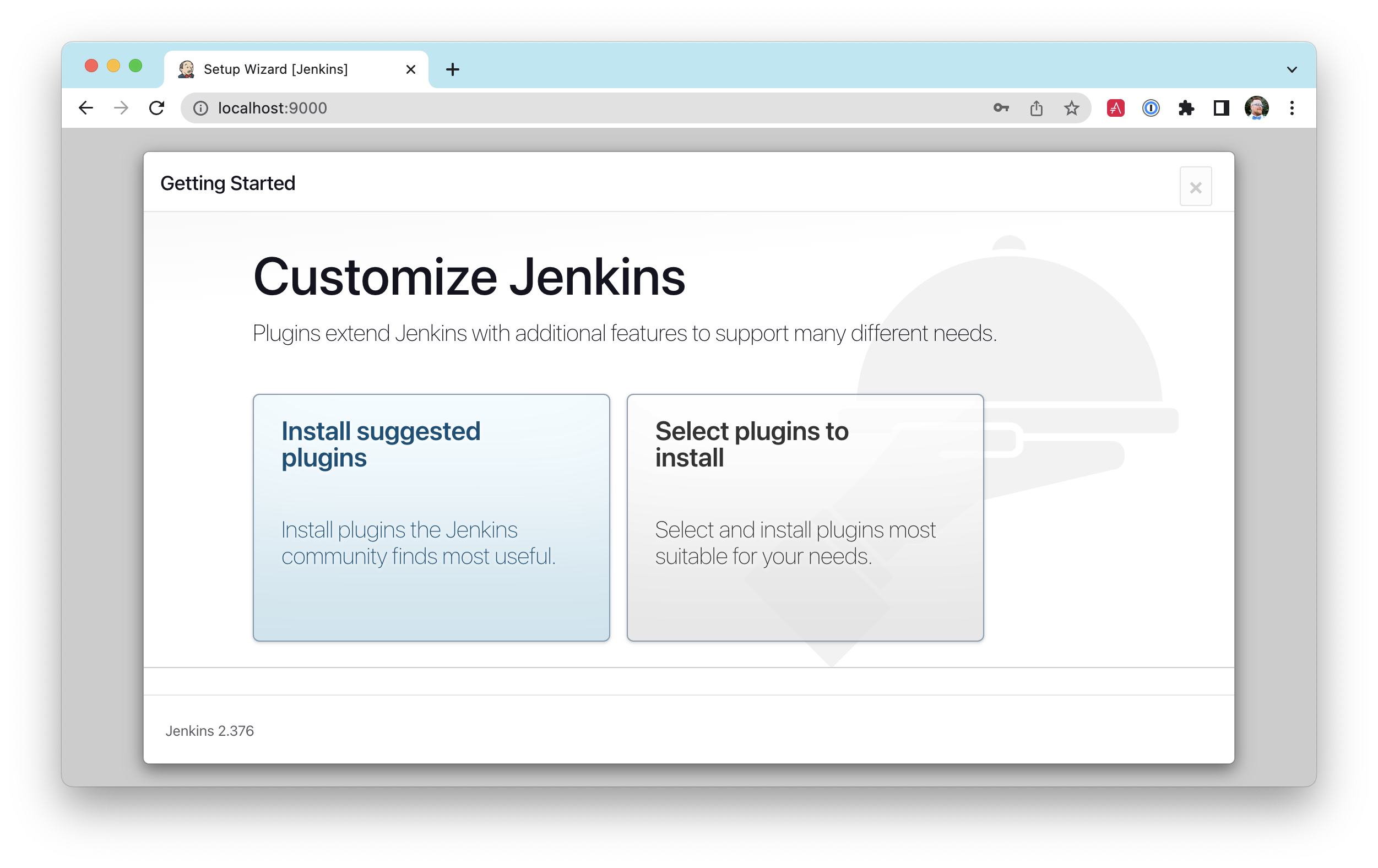Viewport: 1378px width, 868px height.
Task: Click the Getting Started title
Action: 228,183
